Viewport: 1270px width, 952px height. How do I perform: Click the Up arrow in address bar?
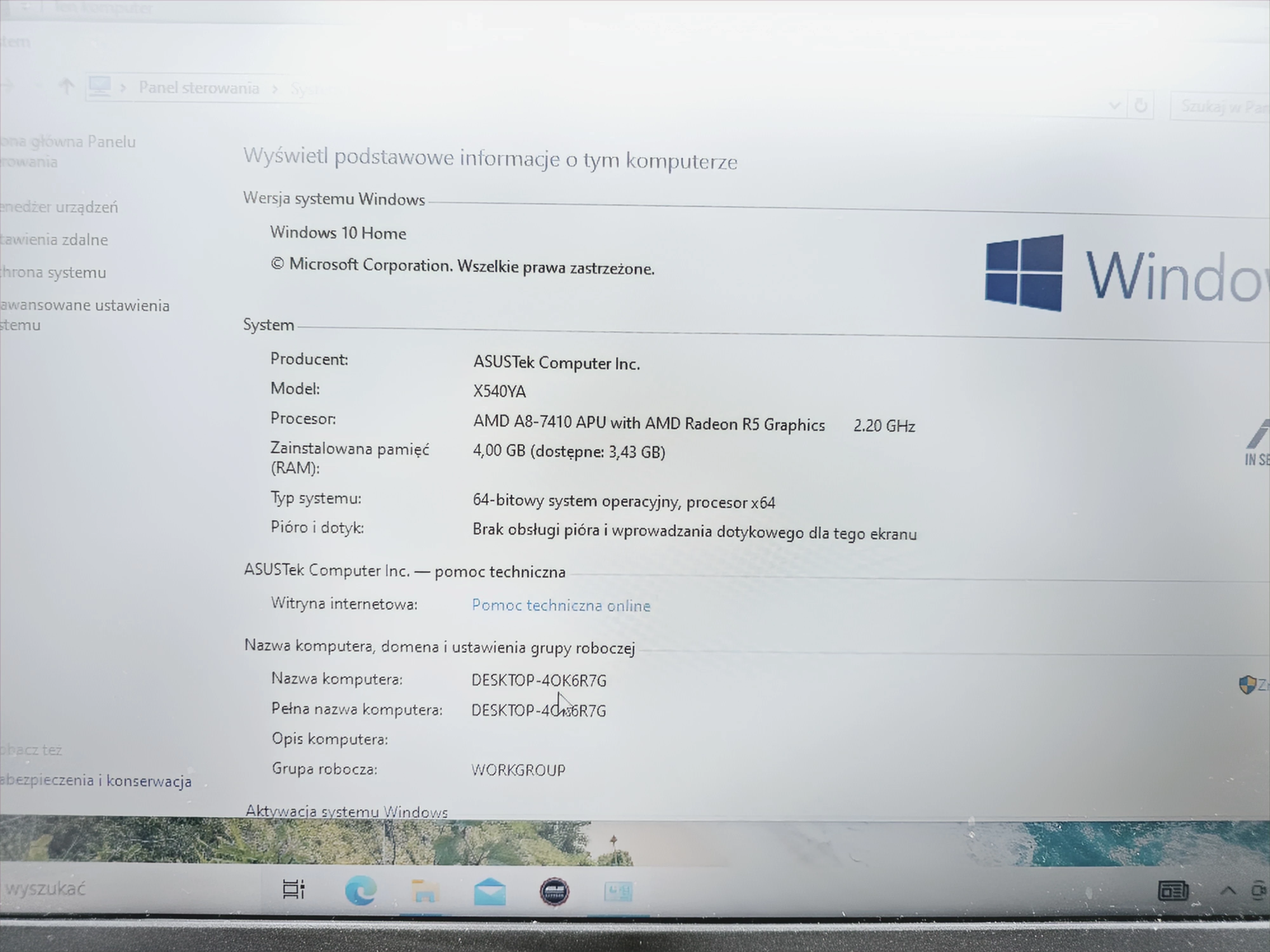point(67,87)
